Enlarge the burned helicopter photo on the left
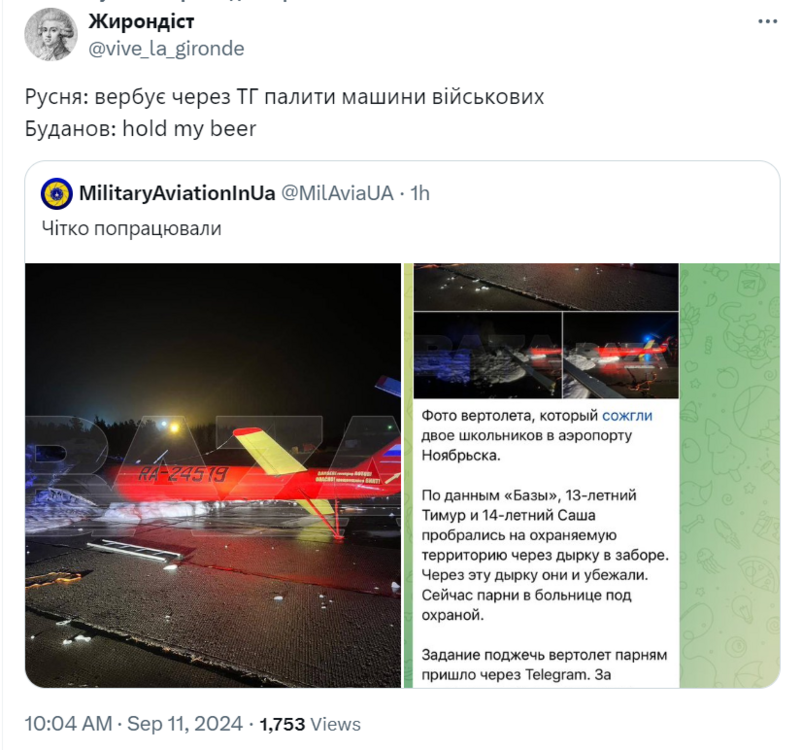The height and width of the screenshot is (750, 802). tap(213, 475)
